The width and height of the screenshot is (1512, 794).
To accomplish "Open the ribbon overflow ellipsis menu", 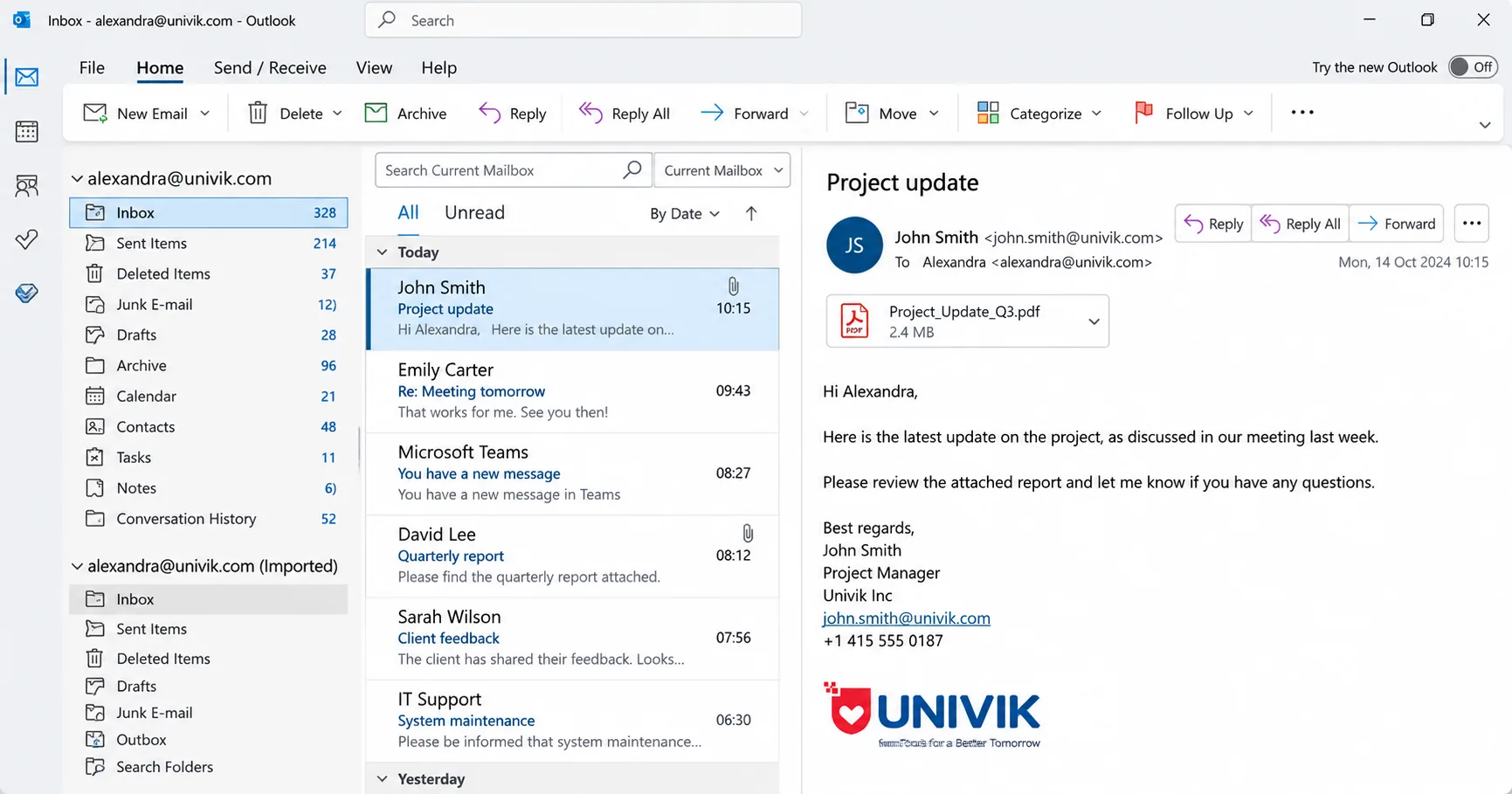I will point(1302,113).
